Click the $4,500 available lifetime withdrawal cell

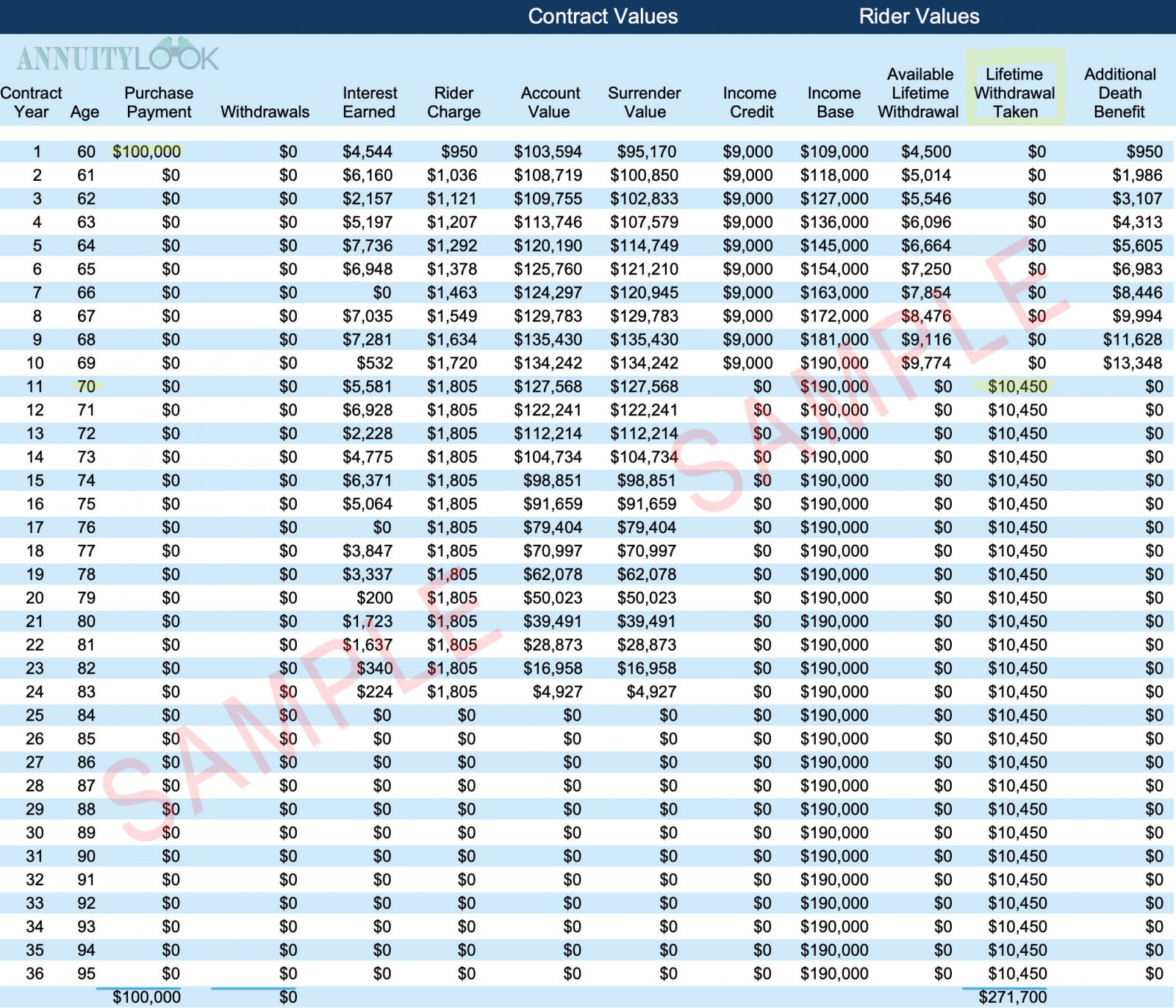coord(926,151)
